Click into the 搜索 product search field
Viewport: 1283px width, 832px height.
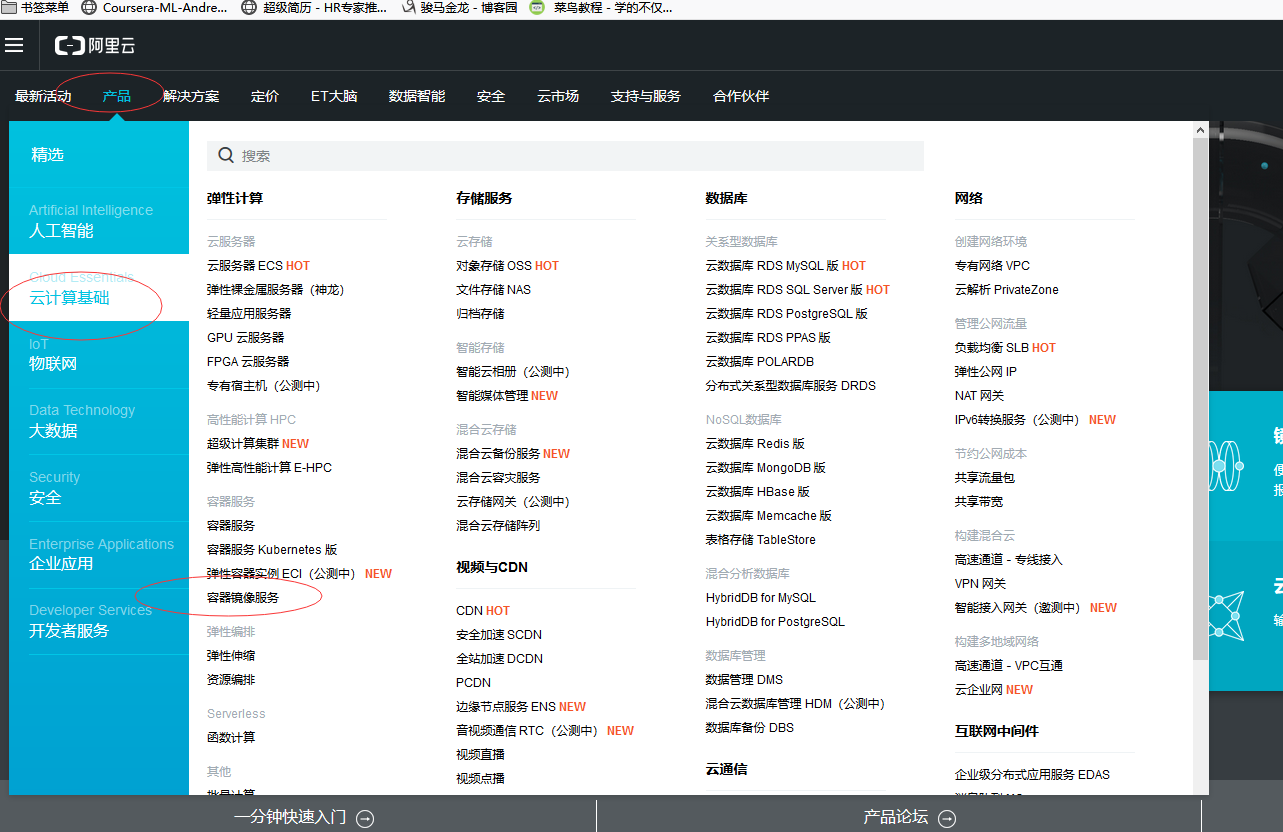point(565,155)
